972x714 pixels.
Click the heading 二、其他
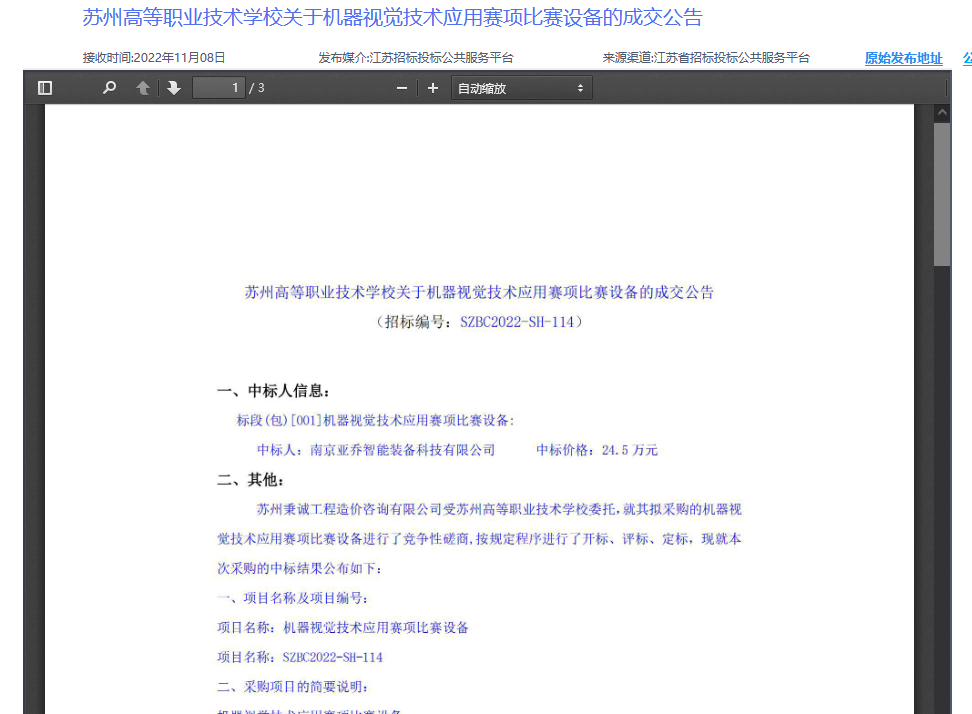(x=250, y=480)
